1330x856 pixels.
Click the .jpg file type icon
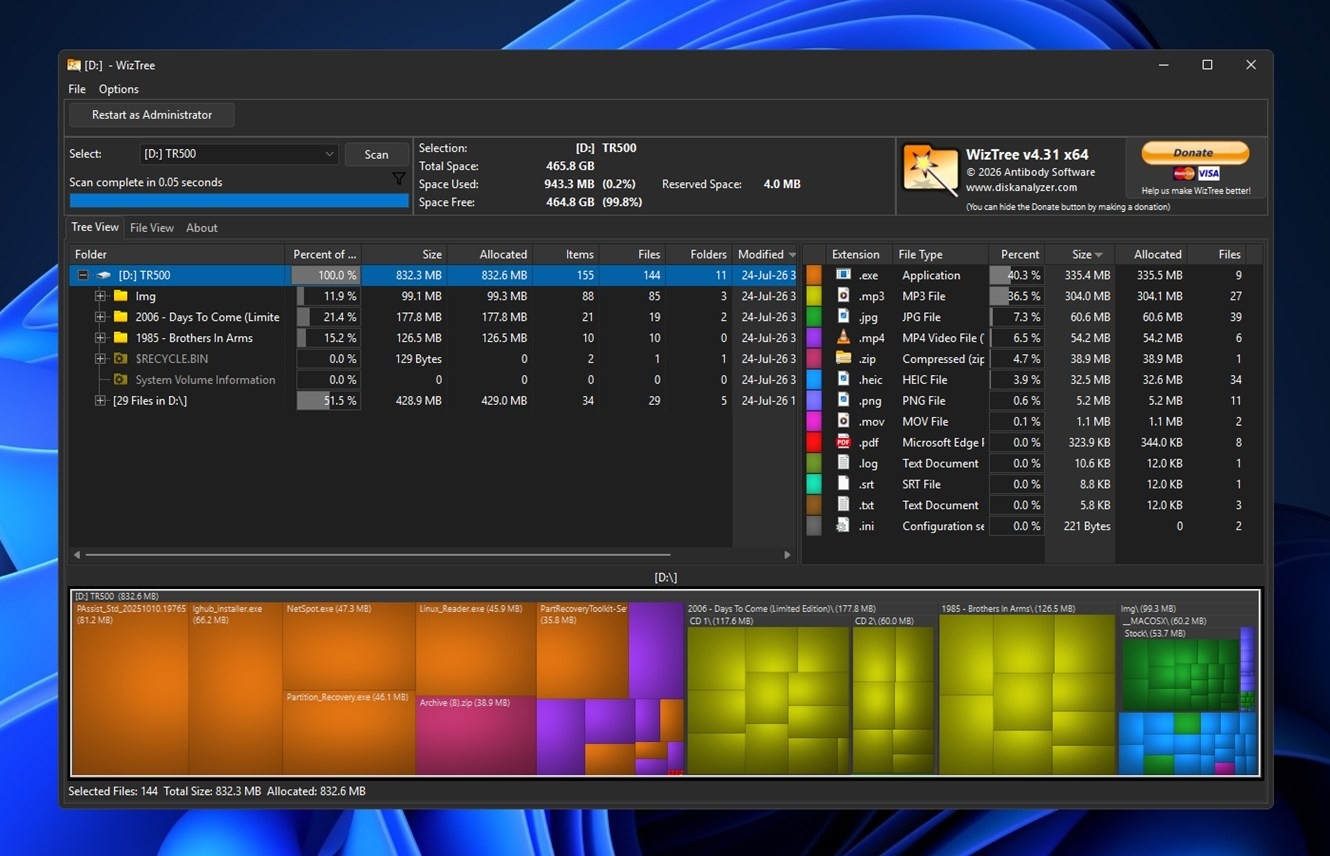(x=843, y=317)
